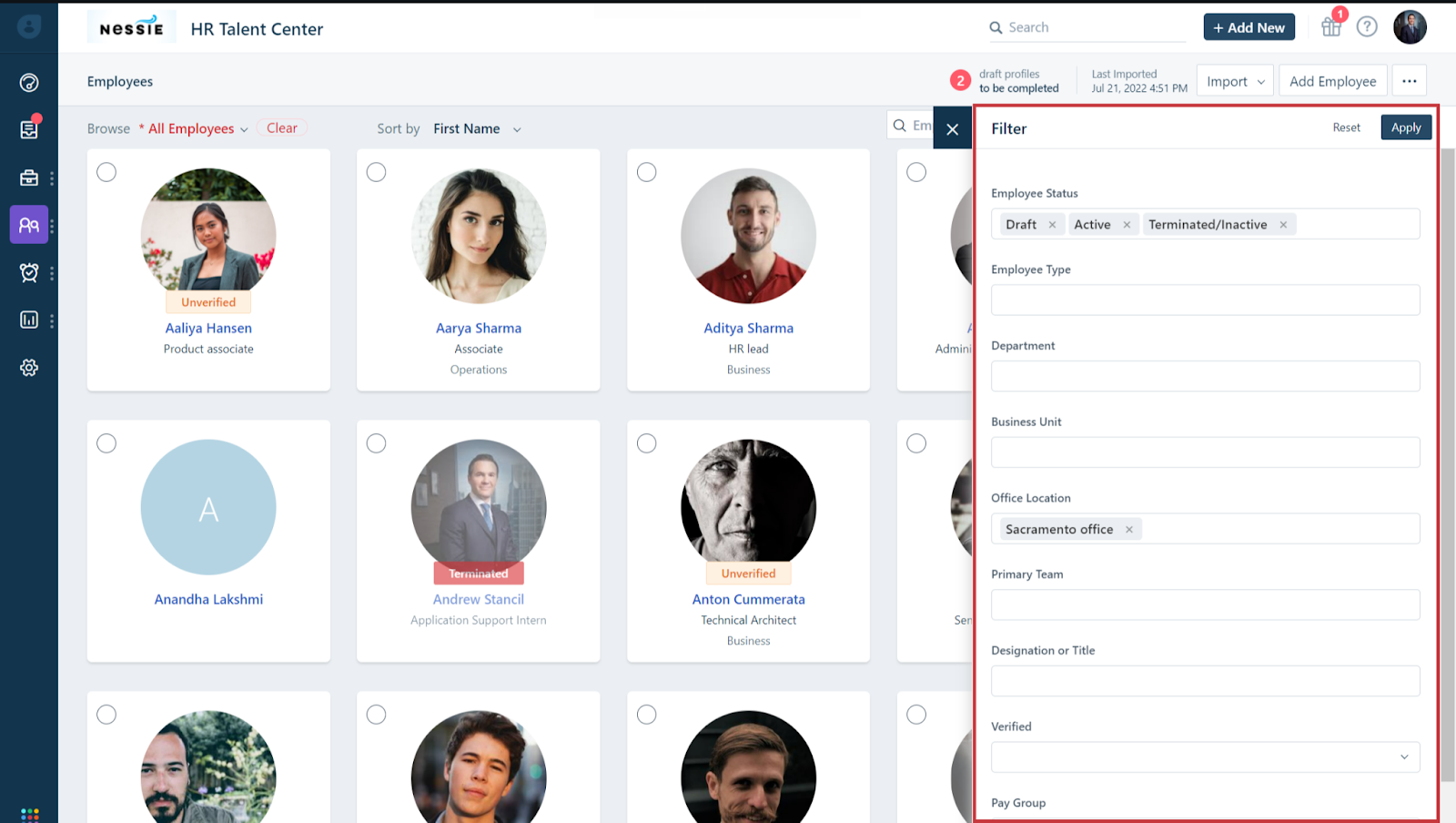Click Anandha Lakshmi's letter A avatar
The width and height of the screenshot is (1456, 823).
coord(208,507)
